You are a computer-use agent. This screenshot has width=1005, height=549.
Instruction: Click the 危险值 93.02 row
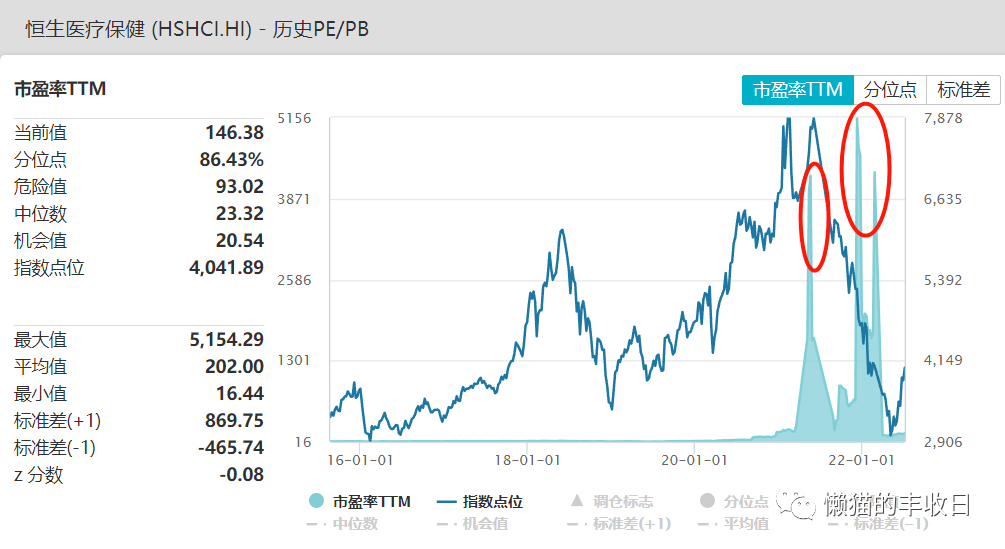[138, 186]
